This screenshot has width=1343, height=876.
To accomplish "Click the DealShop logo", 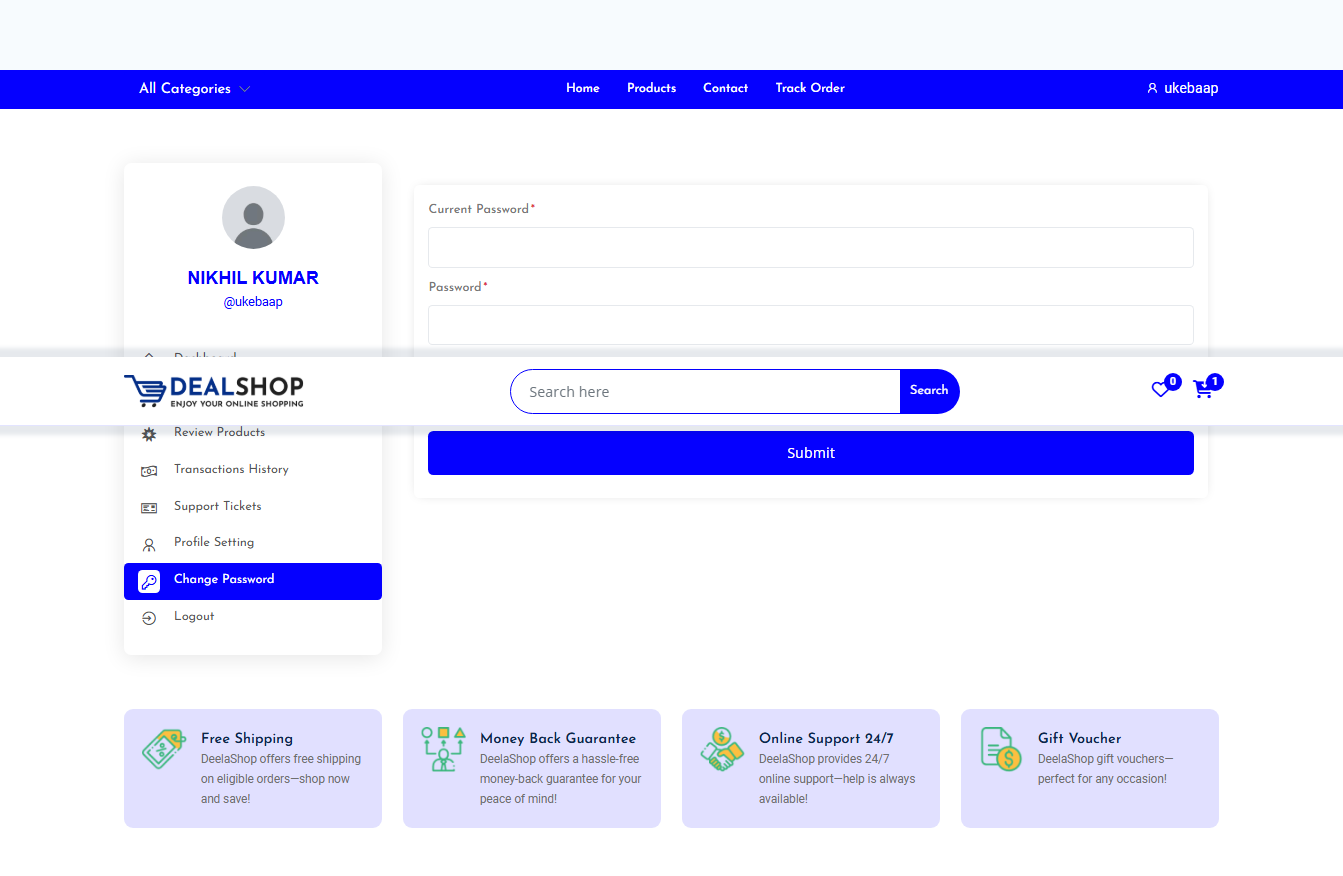I will click(213, 391).
